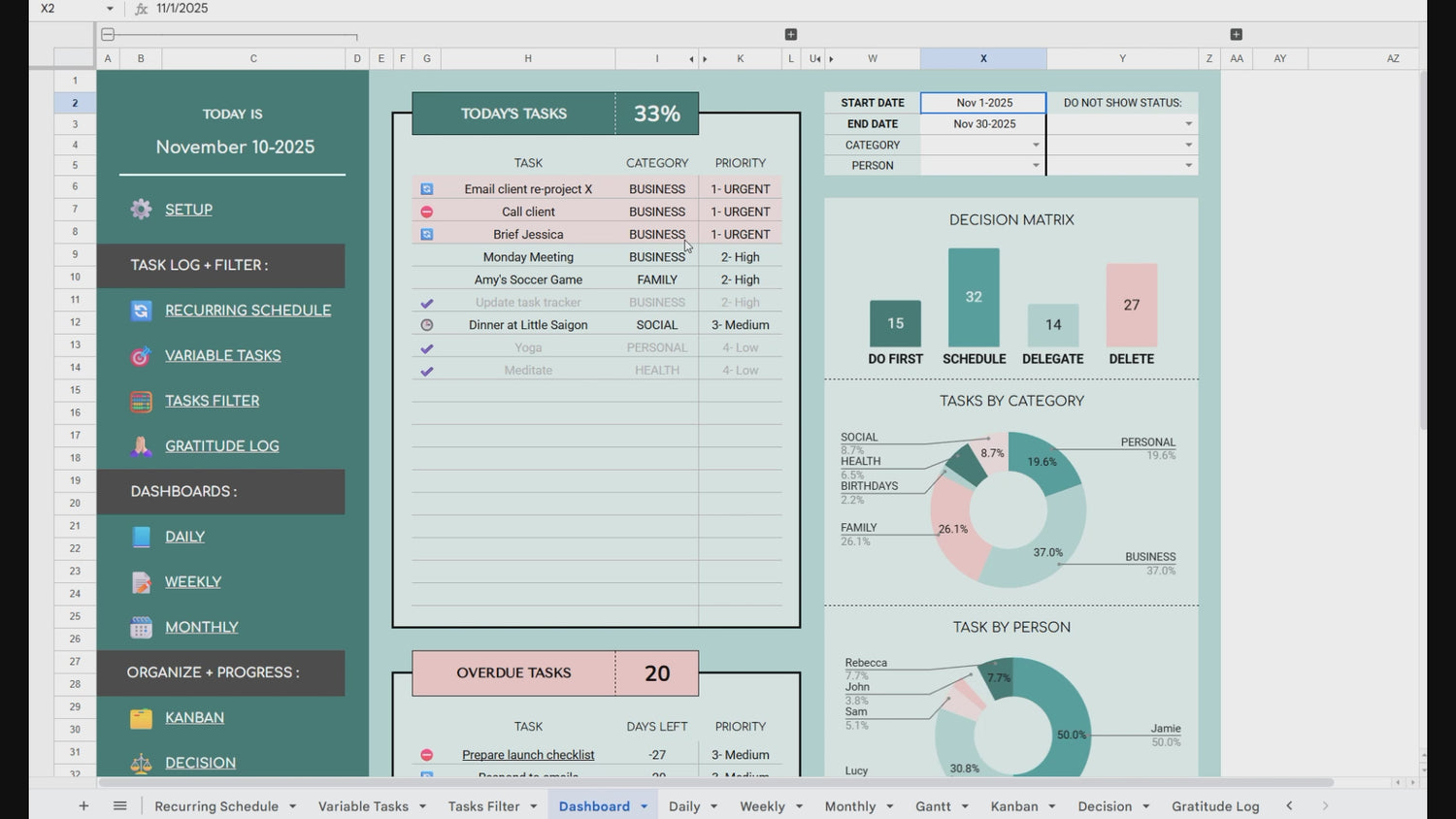Click the Recurring Schedule calendar icon
Image resolution: width=1456 pixels, height=819 pixels.
(141, 310)
